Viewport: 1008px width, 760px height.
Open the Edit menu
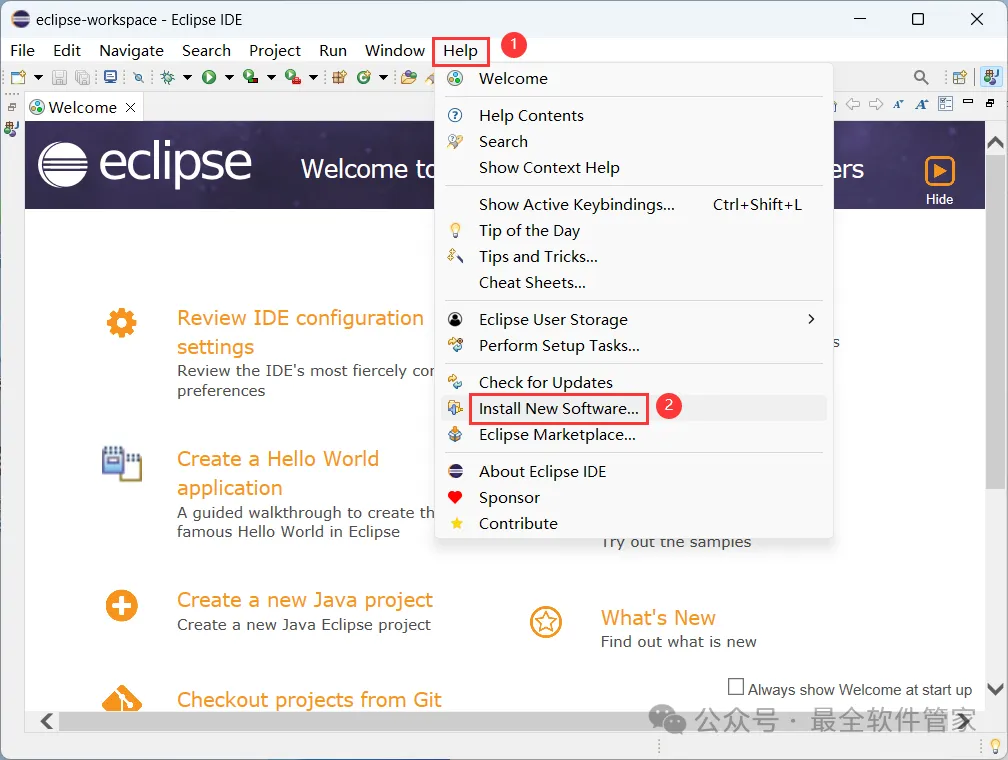click(67, 50)
